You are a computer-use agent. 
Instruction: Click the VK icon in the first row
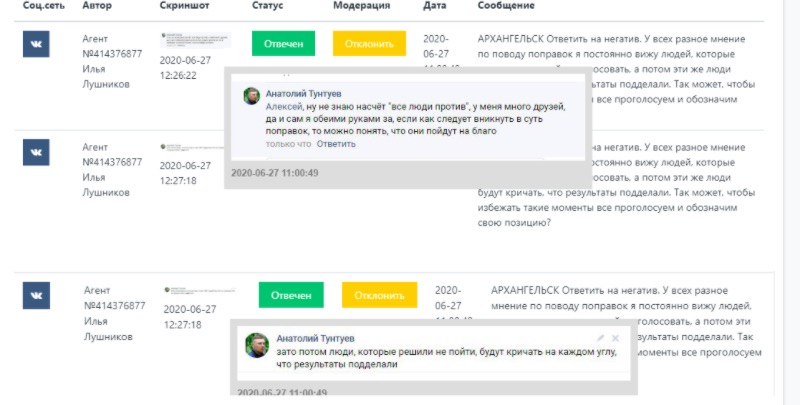(x=36, y=44)
